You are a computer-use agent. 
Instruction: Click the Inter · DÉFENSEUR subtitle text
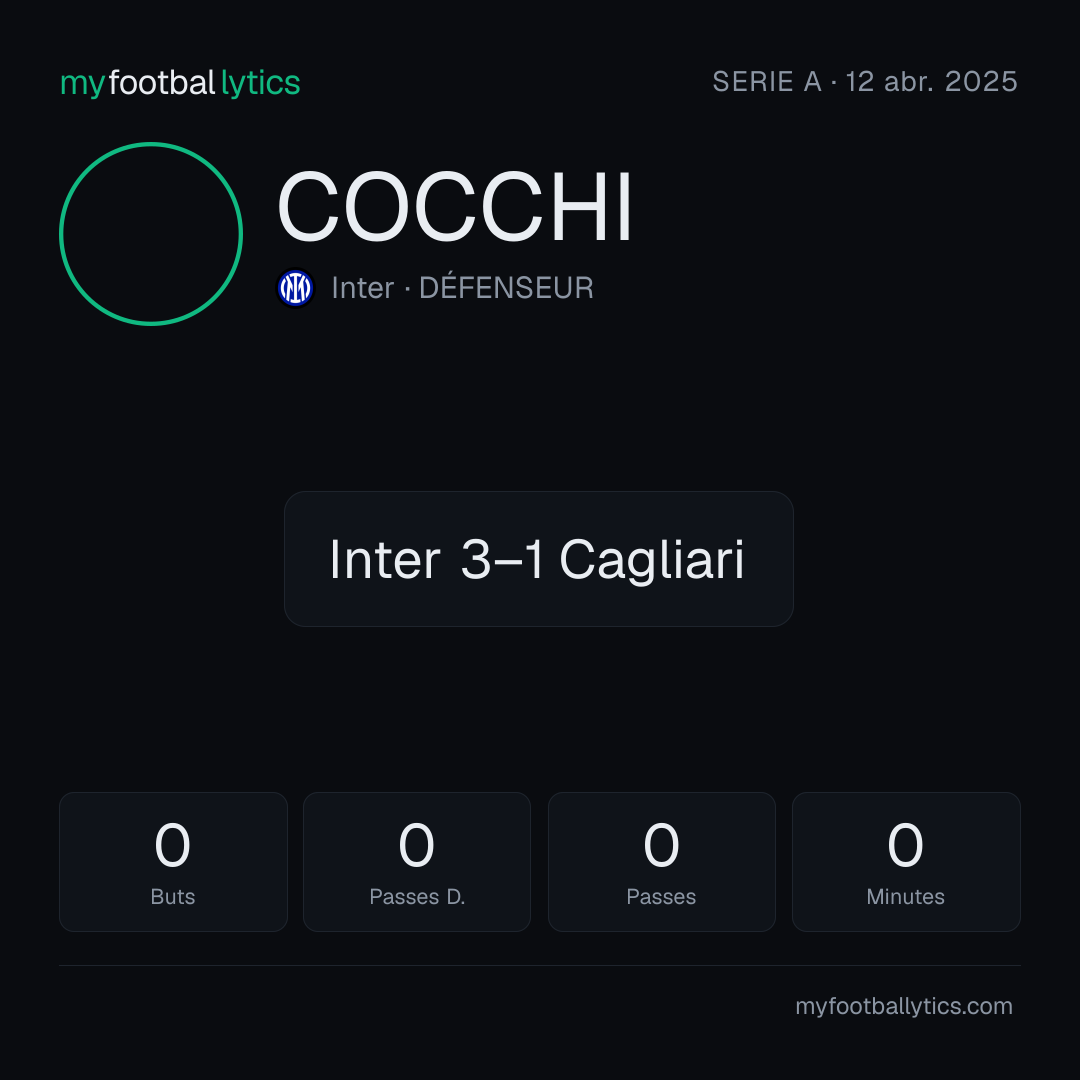click(462, 288)
